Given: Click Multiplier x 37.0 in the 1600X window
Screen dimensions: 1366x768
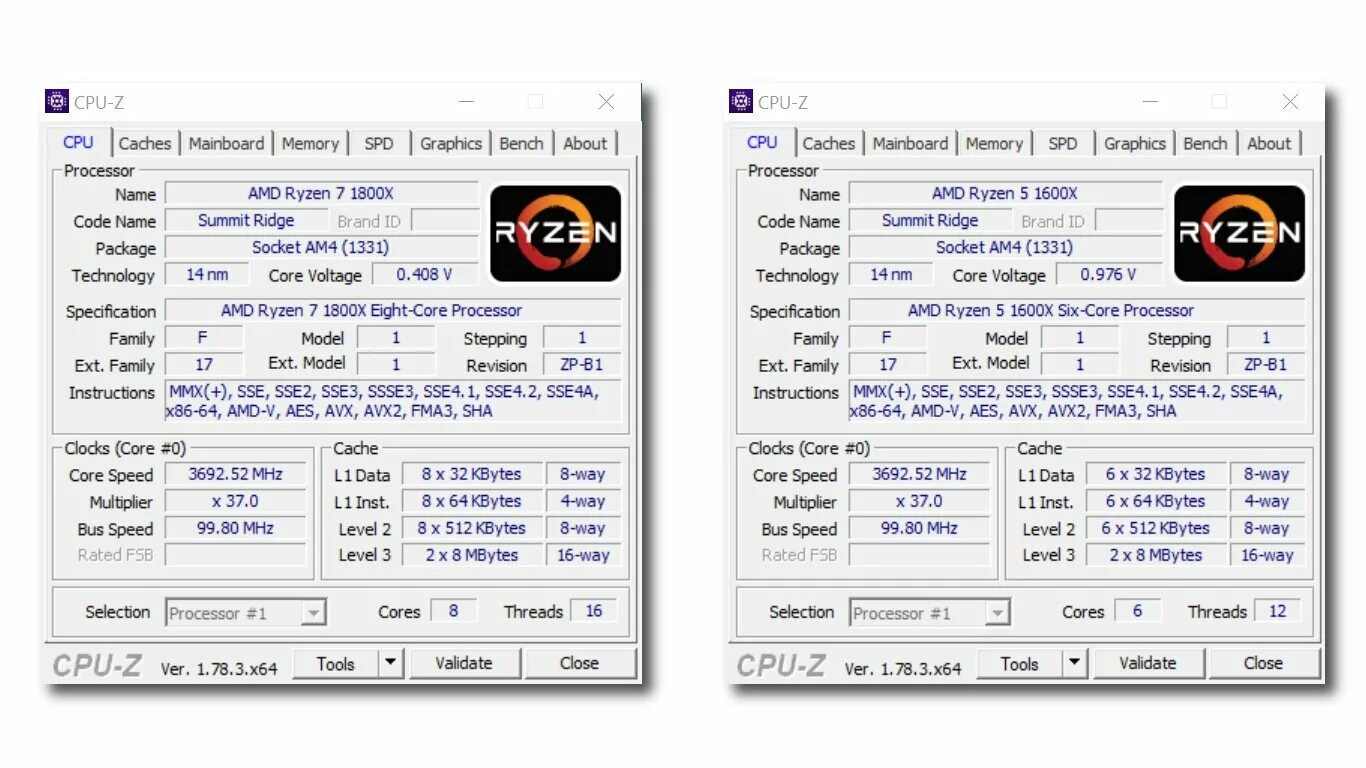Looking at the screenshot, I should click(x=920, y=501).
